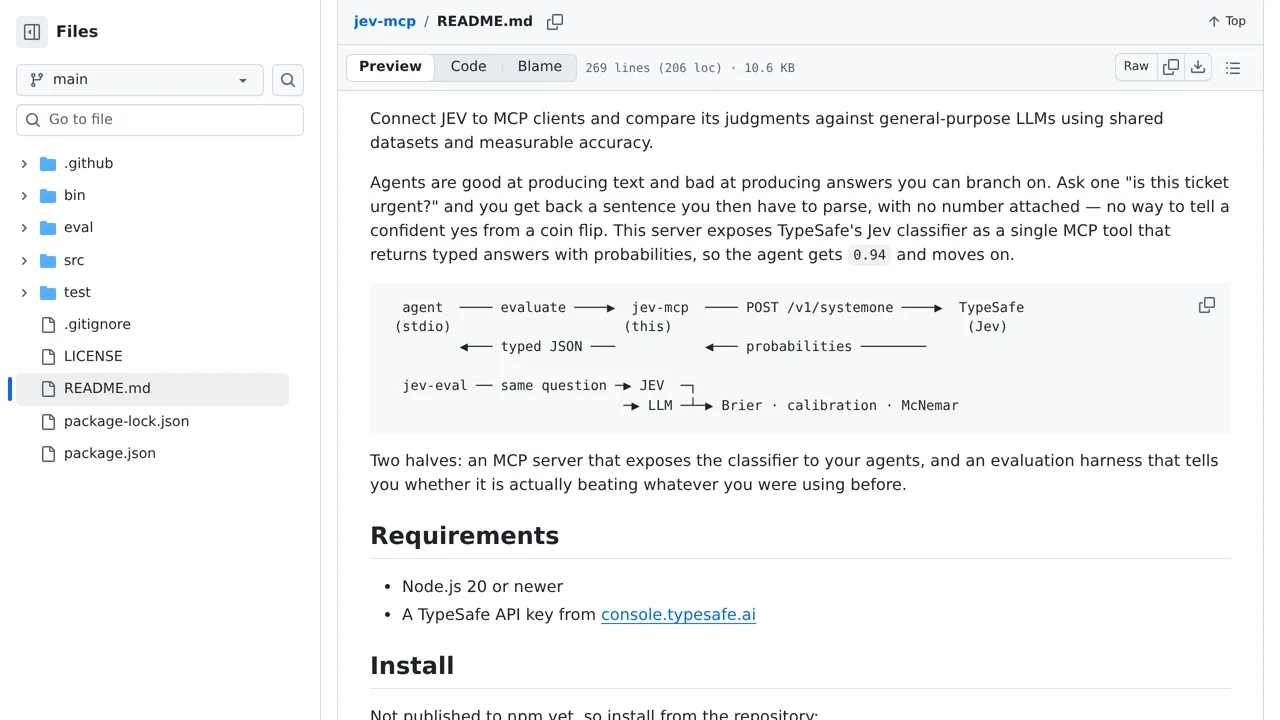Expand the src folder chevron
Screen dimensions: 1280x720
(x=24, y=261)
